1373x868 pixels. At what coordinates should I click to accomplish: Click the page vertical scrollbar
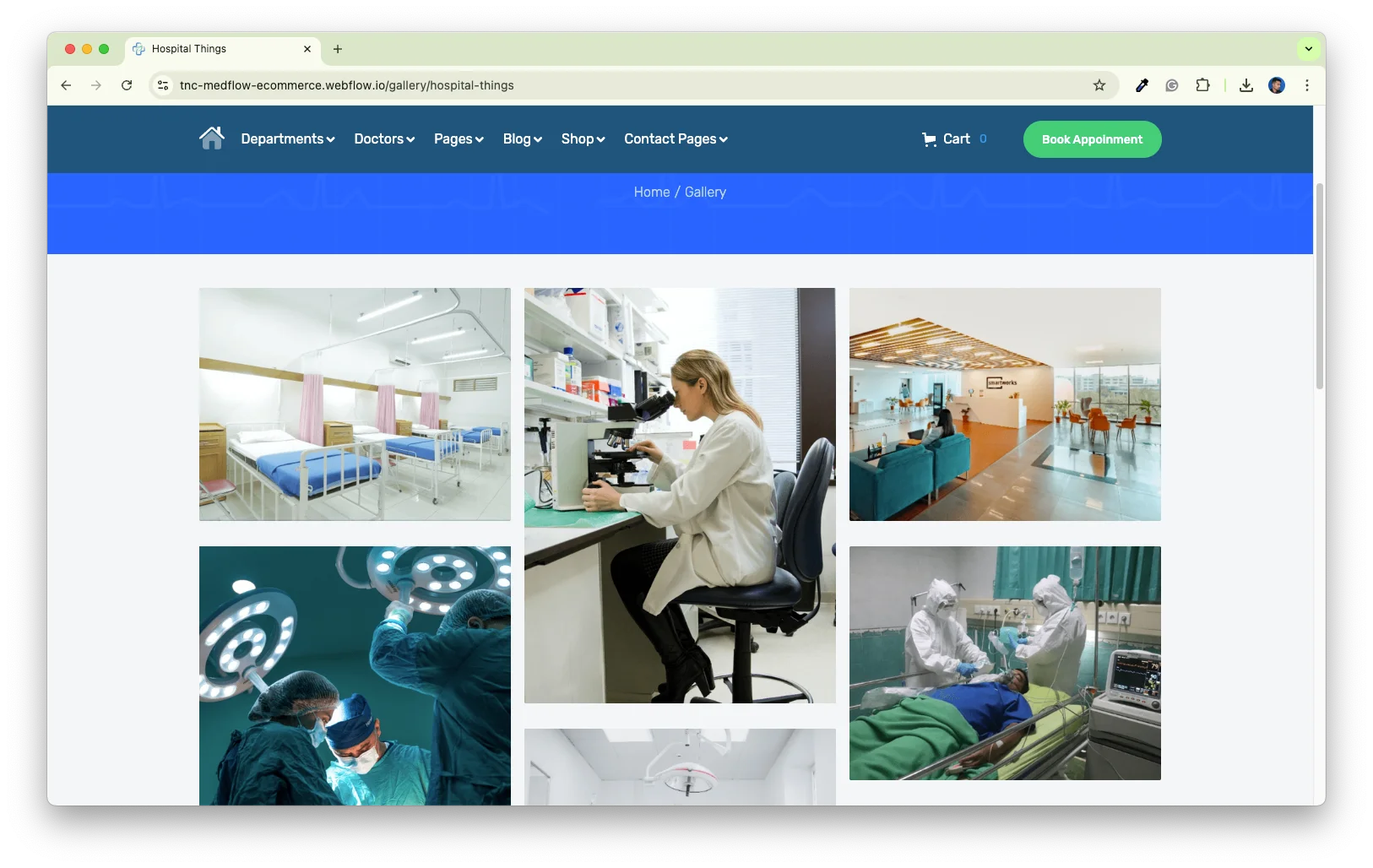click(x=1319, y=287)
